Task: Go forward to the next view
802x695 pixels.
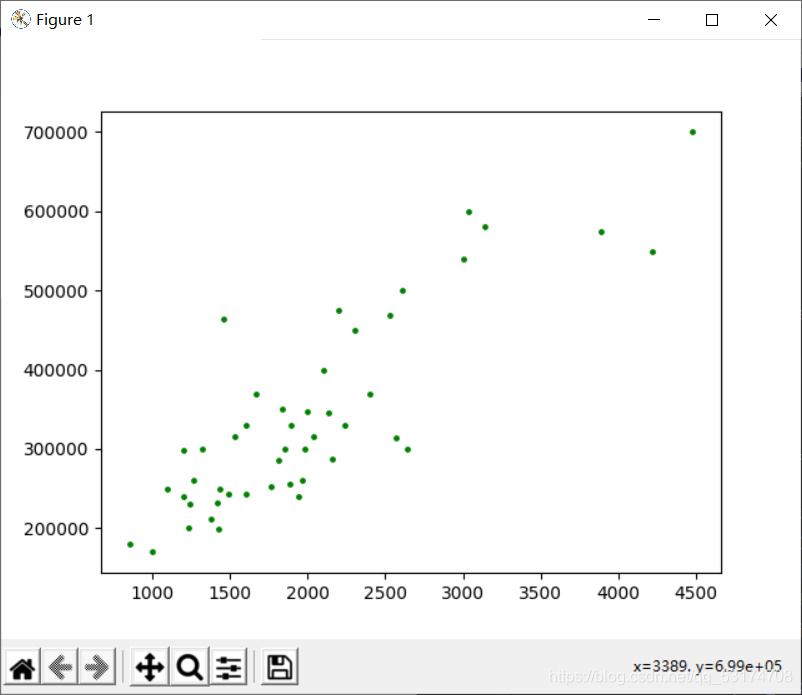Action: click(x=97, y=667)
